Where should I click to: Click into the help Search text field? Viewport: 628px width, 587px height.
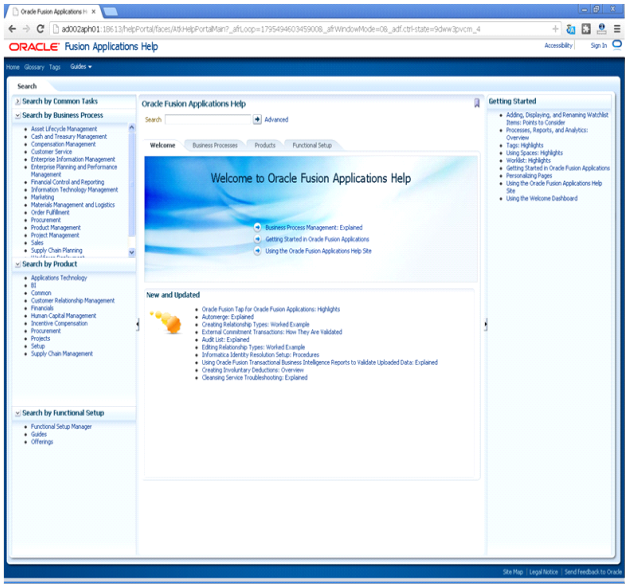point(208,119)
